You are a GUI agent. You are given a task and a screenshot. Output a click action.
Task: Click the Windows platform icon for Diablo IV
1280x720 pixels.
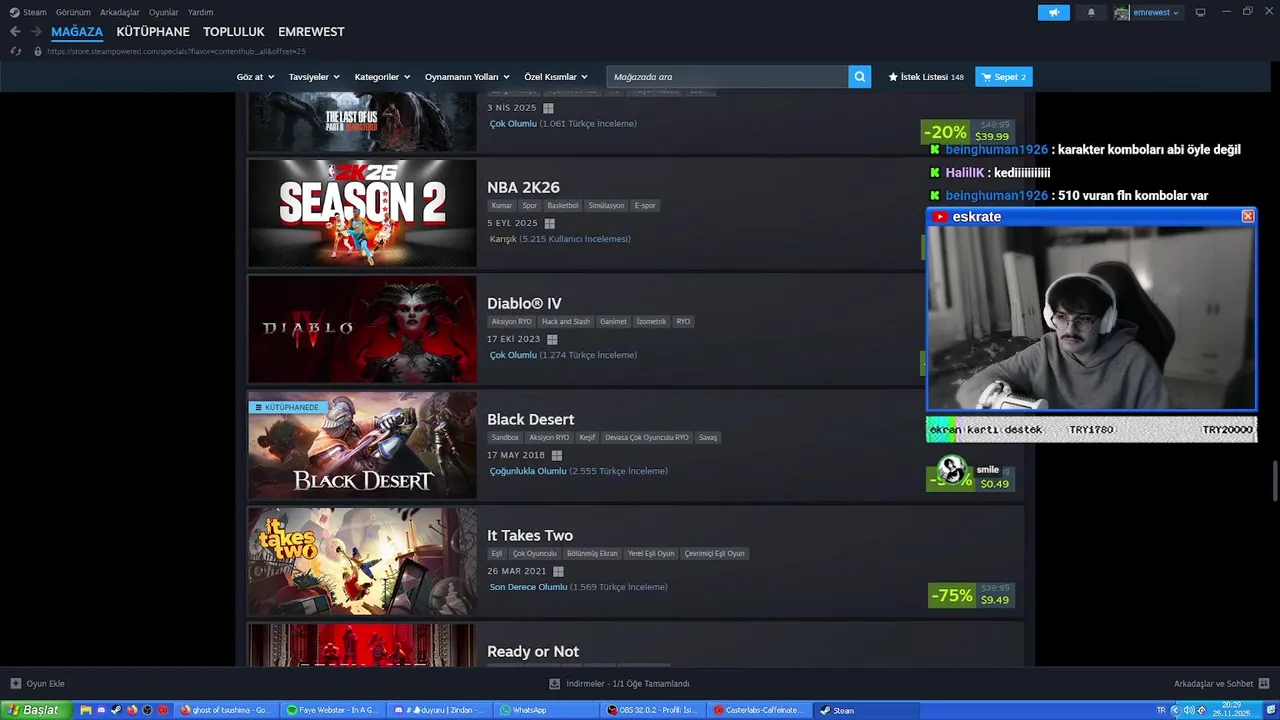pos(552,339)
